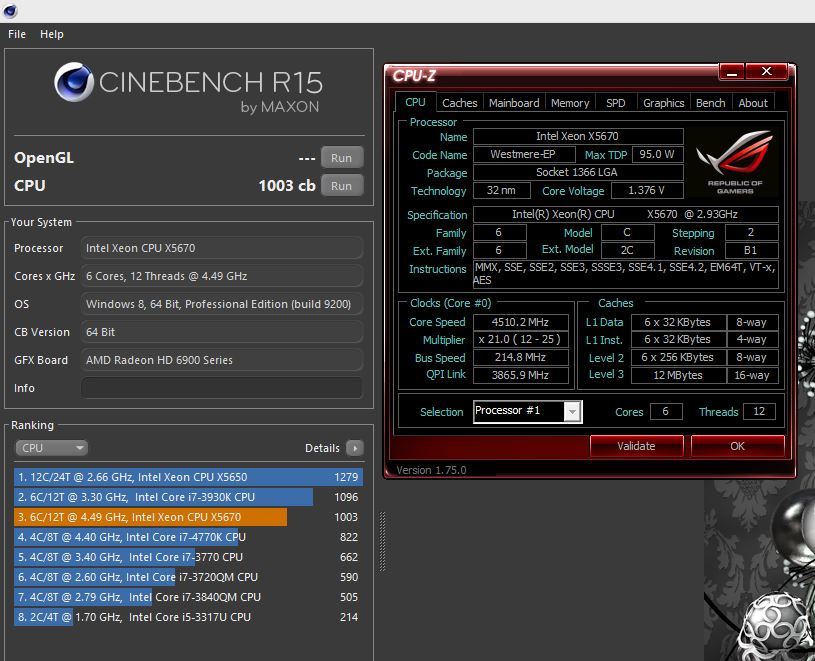Click the empty Info input field
The image size is (815, 661).
point(222,388)
